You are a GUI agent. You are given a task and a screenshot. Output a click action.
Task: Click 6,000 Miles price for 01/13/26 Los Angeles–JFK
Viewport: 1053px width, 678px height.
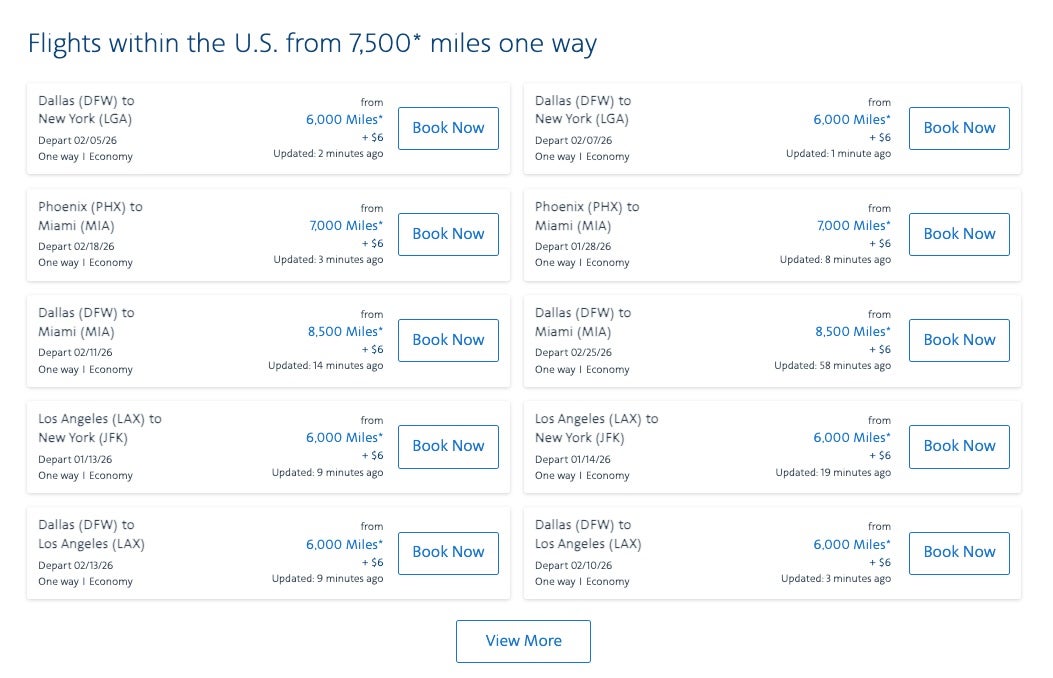(x=344, y=438)
